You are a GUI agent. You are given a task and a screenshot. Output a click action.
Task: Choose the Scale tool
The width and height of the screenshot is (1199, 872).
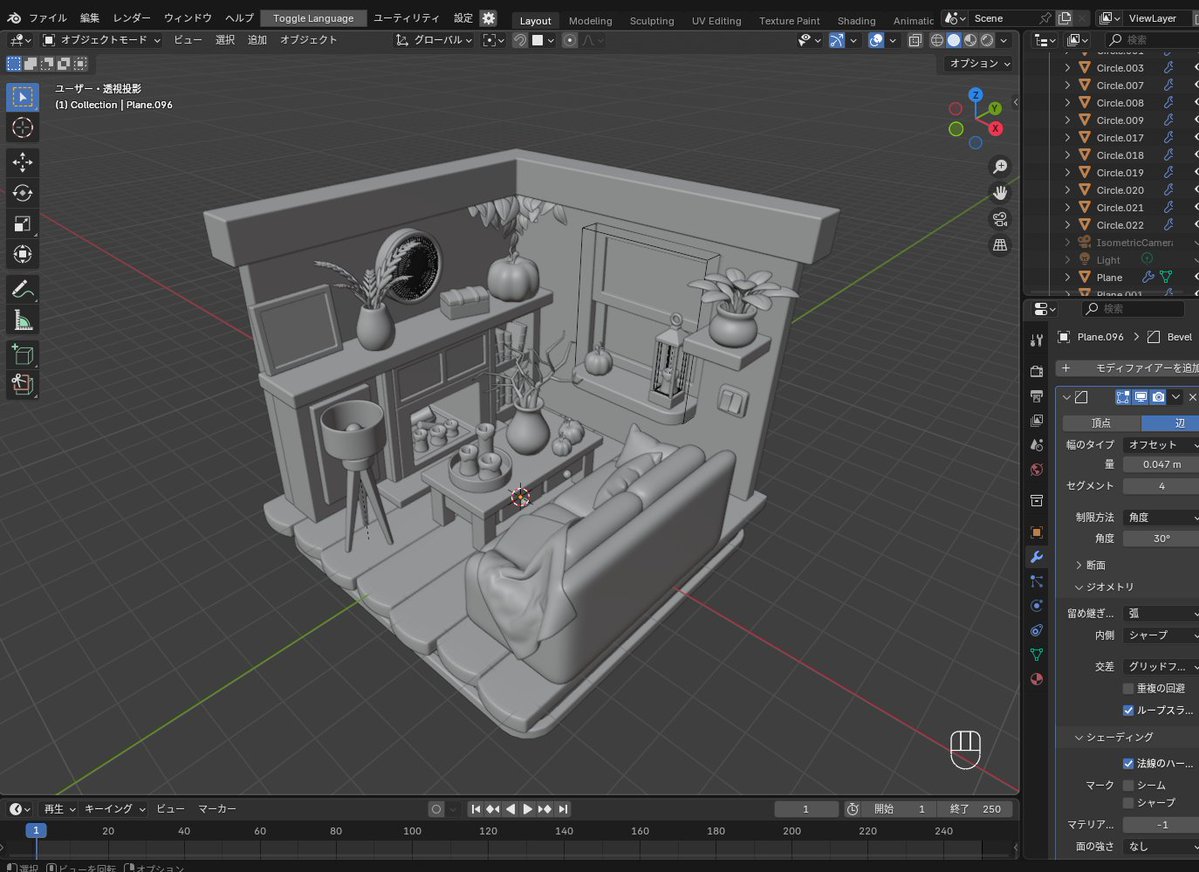click(22, 223)
